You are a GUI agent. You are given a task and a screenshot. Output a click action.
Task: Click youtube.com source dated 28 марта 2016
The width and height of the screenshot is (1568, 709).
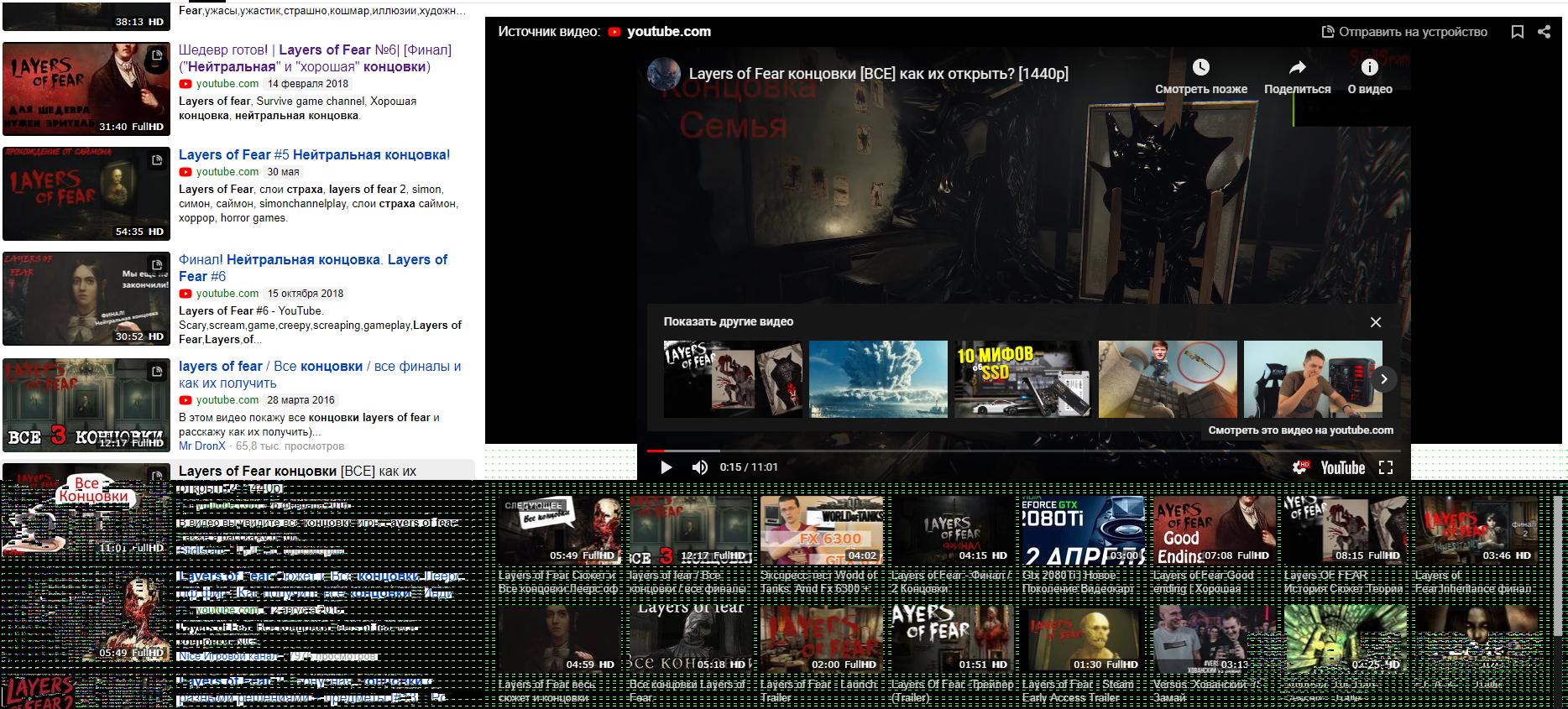227,400
